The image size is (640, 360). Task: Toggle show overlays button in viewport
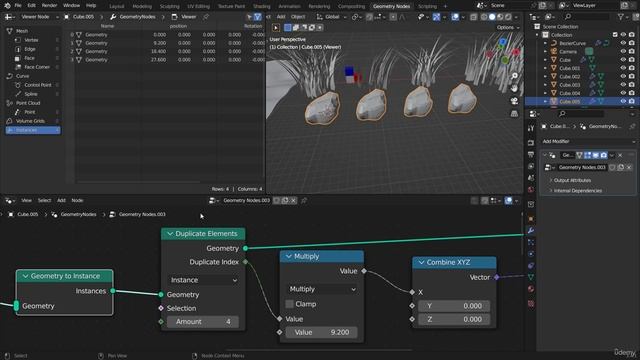tap(455, 17)
